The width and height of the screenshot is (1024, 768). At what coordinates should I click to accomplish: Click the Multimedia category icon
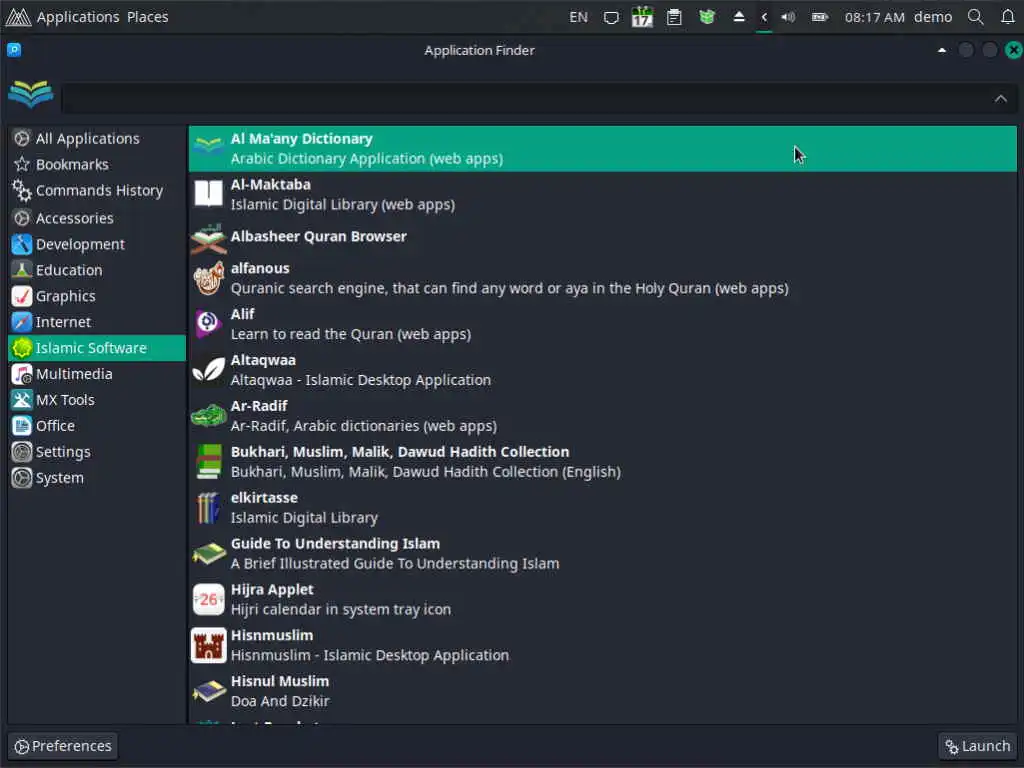pos(22,374)
